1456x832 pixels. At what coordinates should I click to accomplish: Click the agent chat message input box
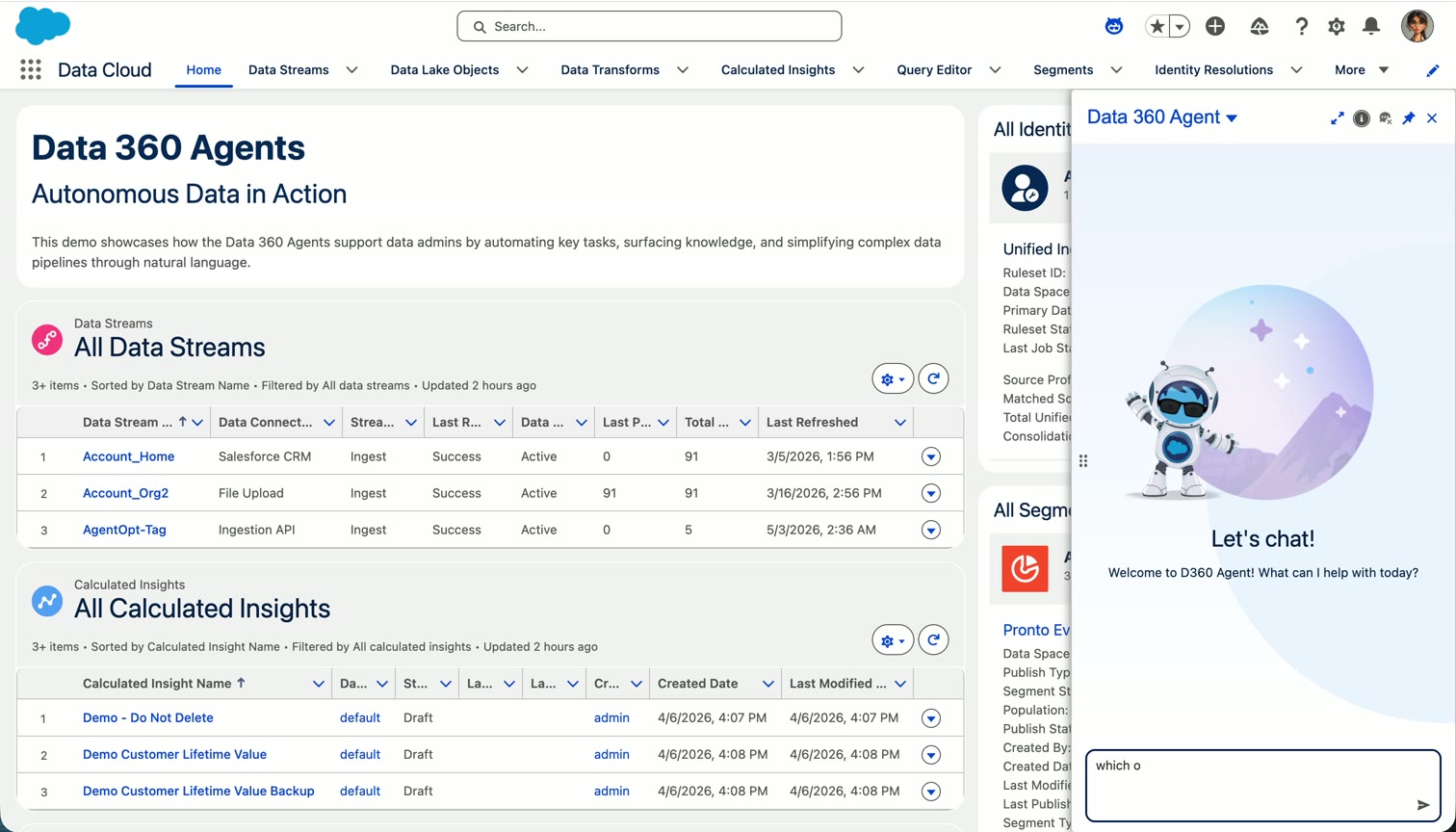(1262, 786)
